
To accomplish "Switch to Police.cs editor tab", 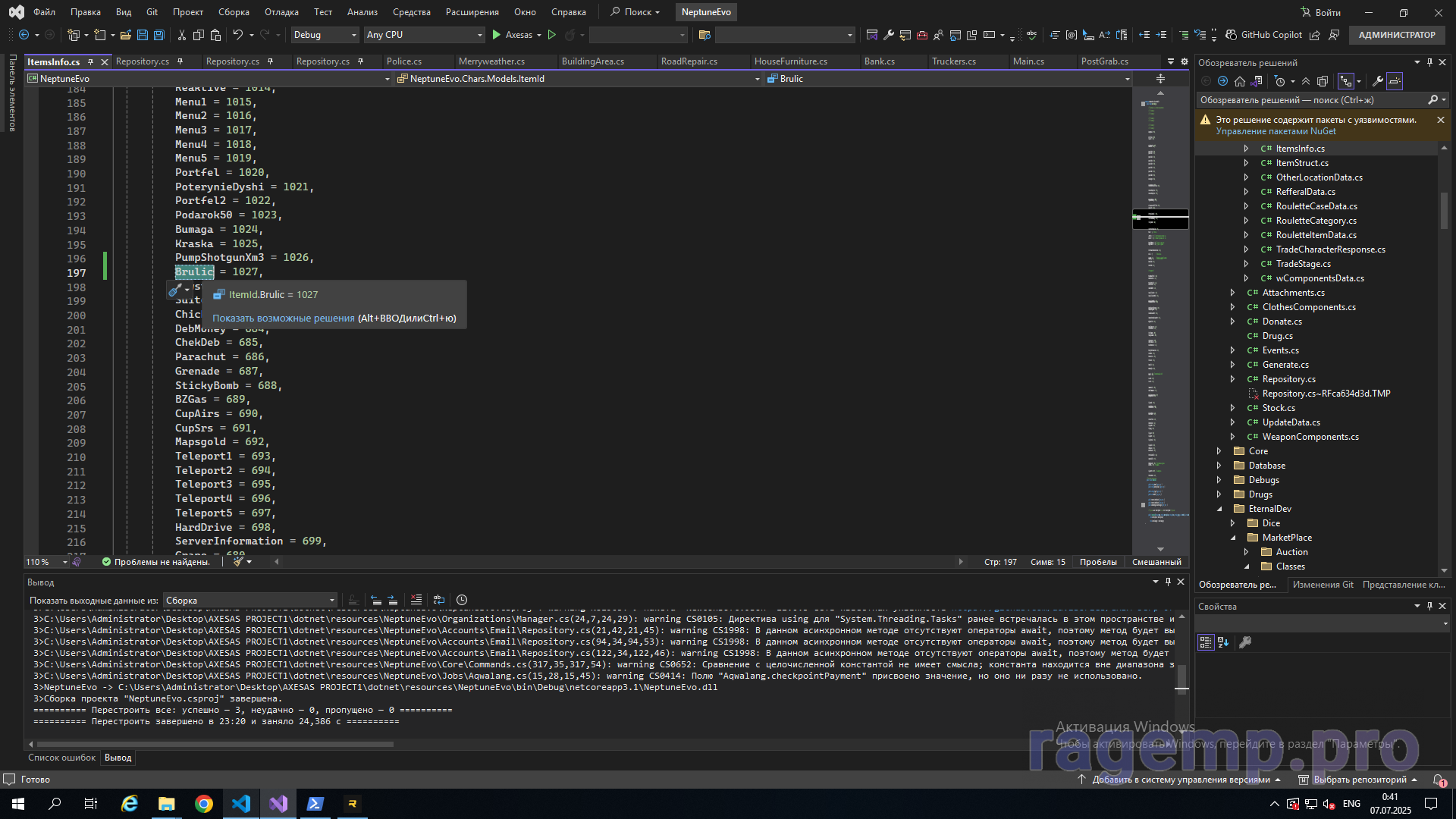I will coord(403,61).
